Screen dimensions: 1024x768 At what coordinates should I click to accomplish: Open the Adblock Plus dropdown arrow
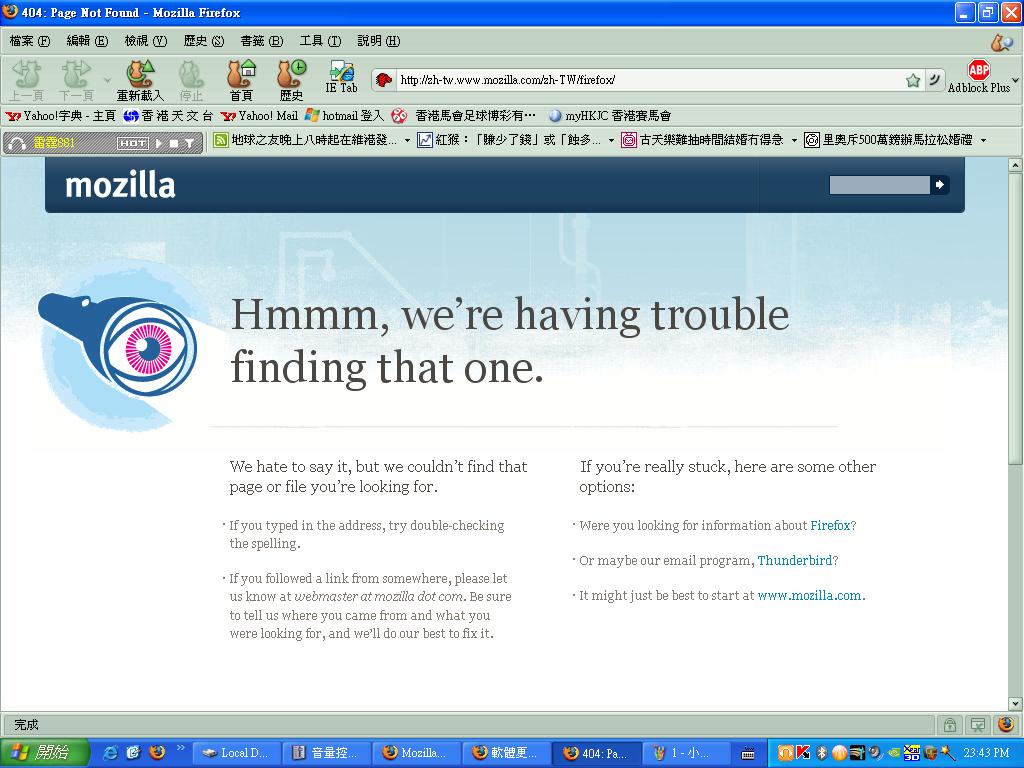[1016, 80]
